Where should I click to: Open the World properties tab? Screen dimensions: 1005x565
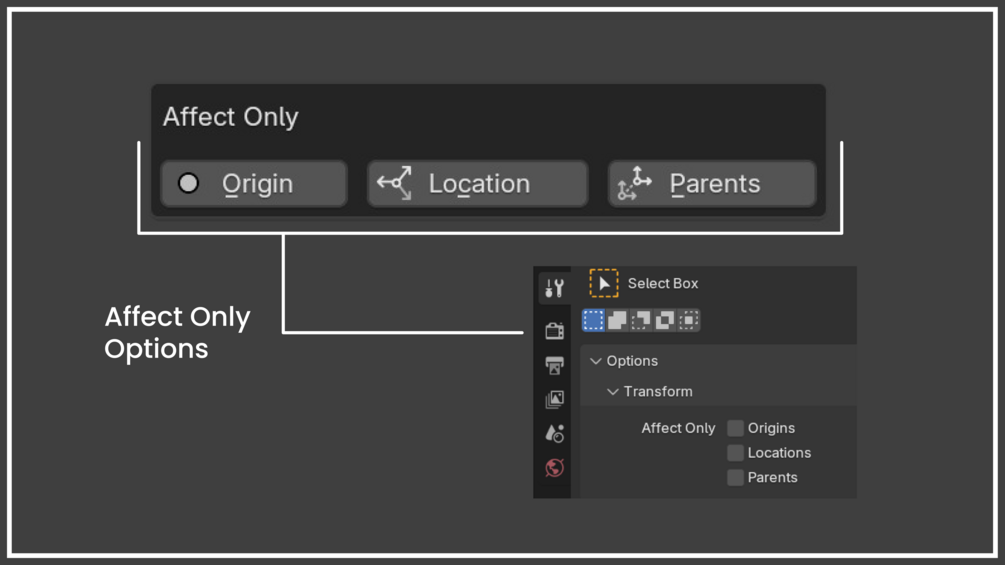click(x=554, y=468)
